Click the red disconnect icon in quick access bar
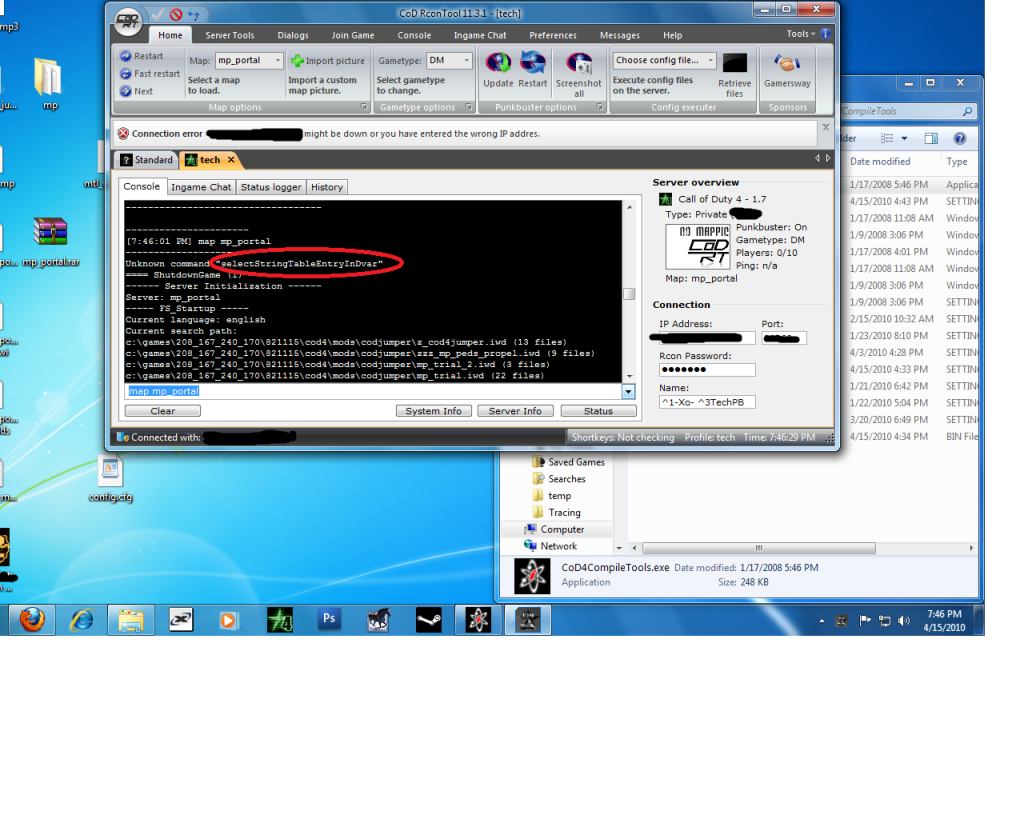Image resolution: width=1024 pixels, height=819 pixels. point(176,14)
